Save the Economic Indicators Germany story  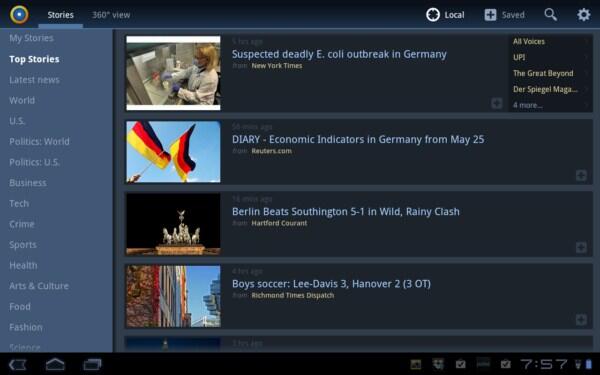tap(581, 175)
